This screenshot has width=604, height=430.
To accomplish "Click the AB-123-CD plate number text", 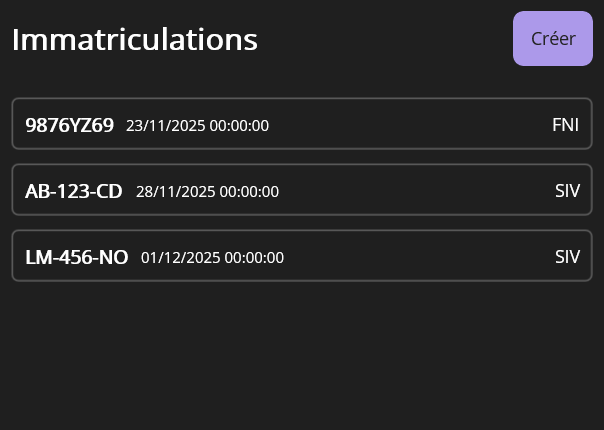I will tap(73, 191).
